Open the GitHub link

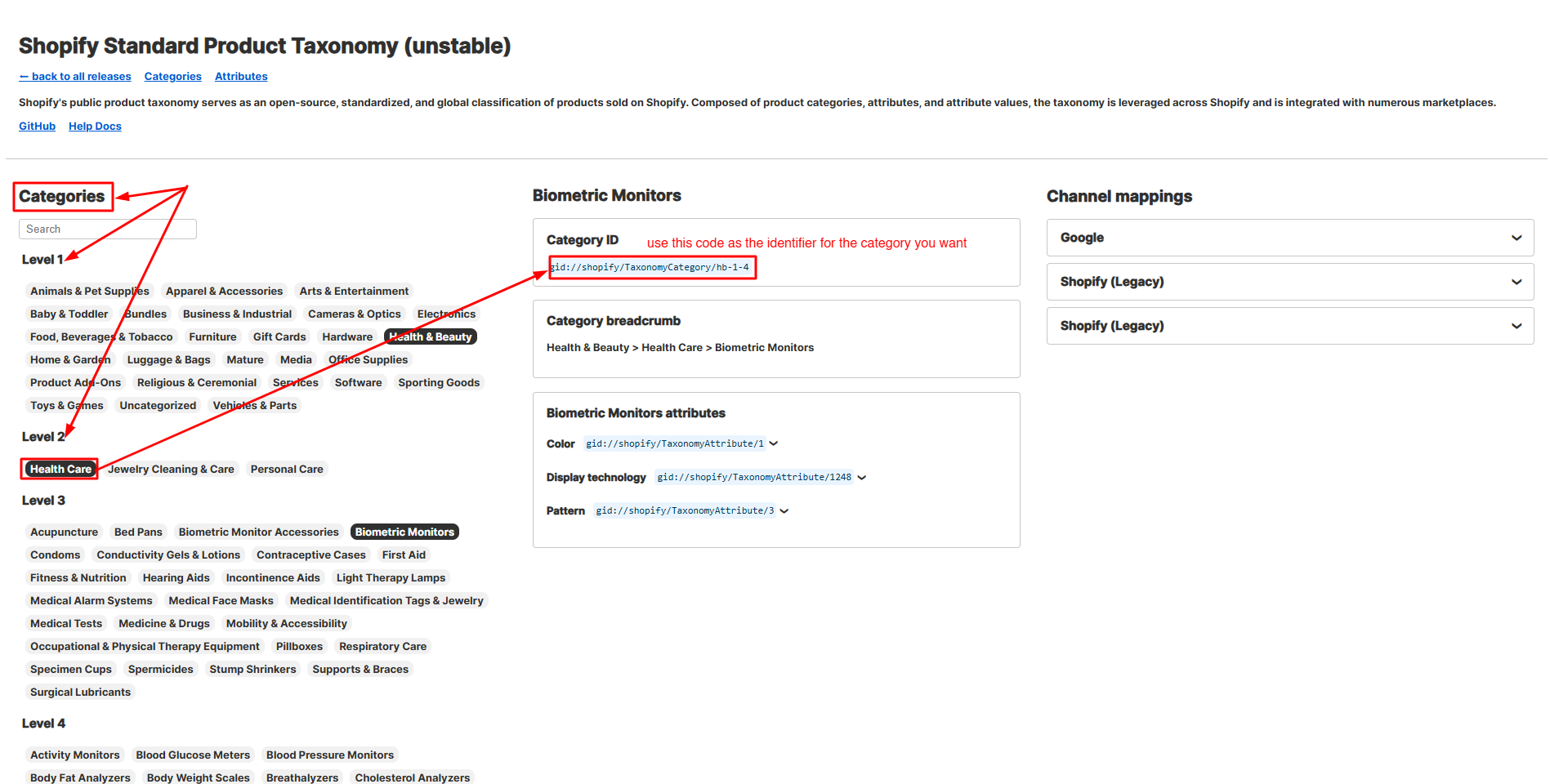(x=37, y=126)
